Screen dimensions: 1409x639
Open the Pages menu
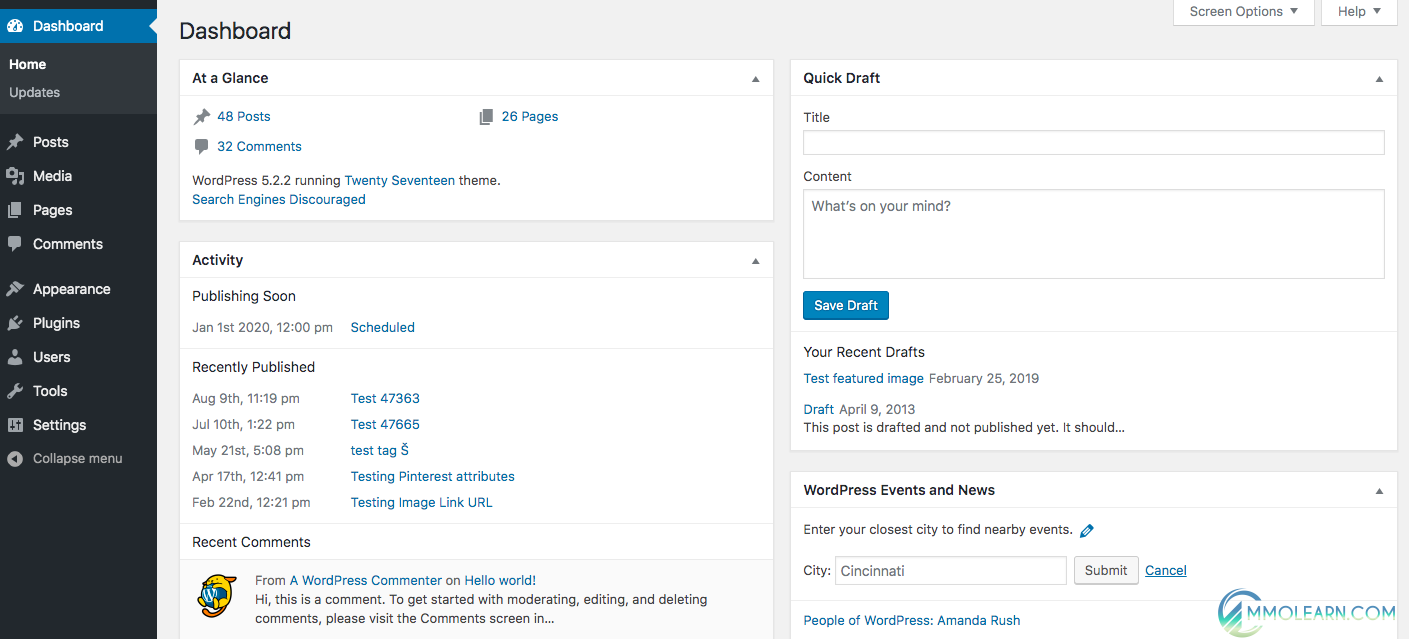78,210
